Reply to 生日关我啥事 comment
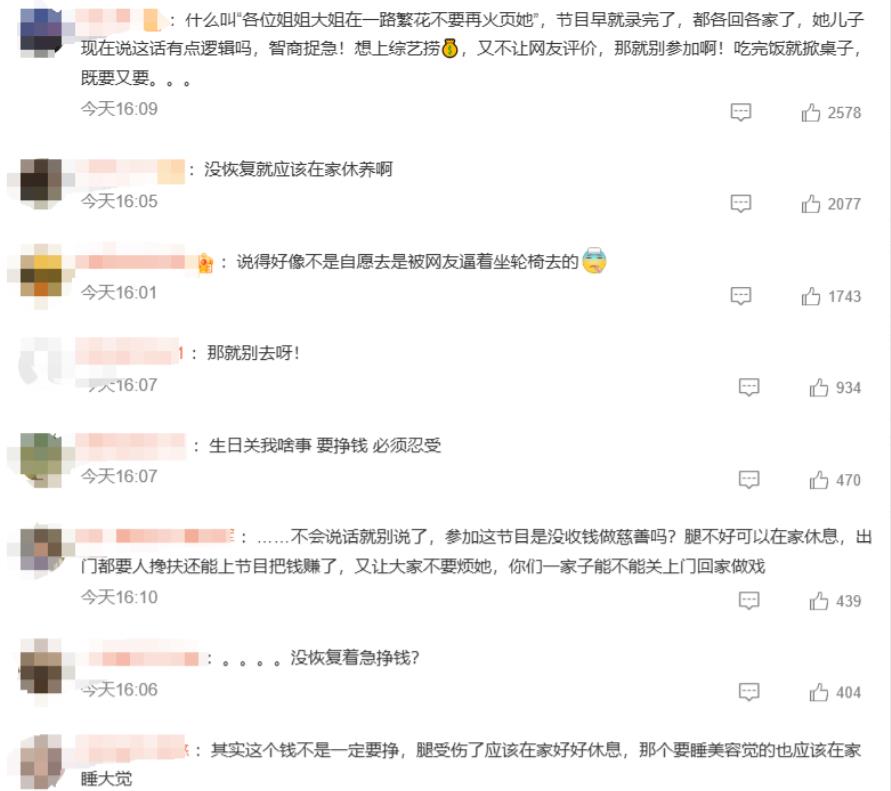The image size is (891, 791). tap(748, 479)
